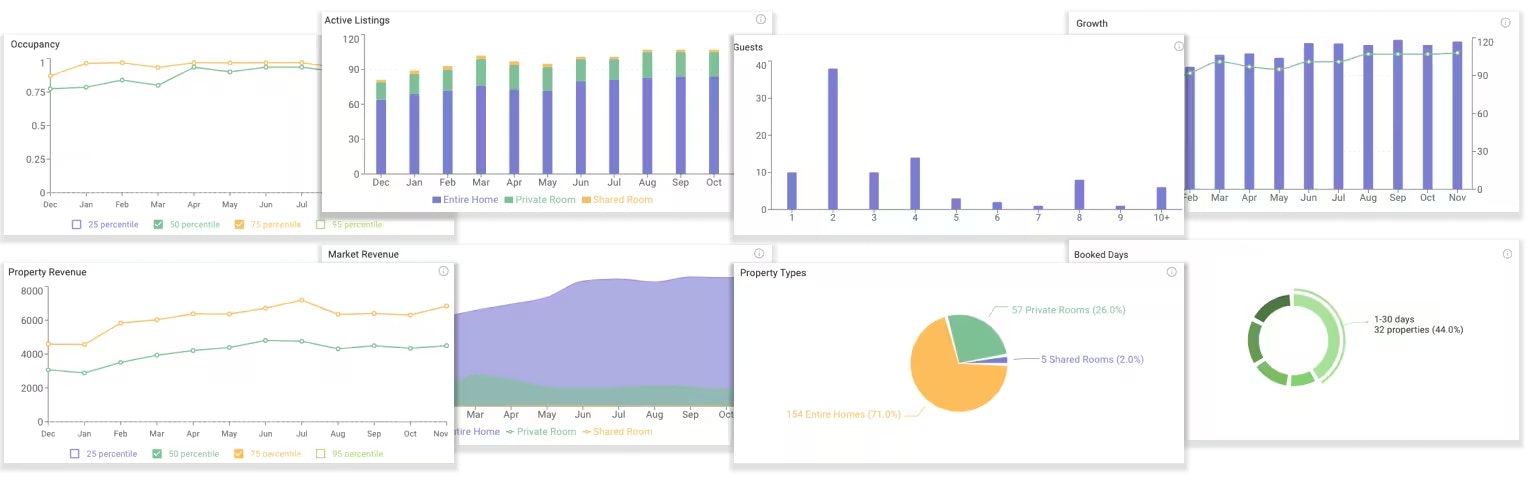The image size is (1536, 500).
Task: Uncheck 75 percentile in Property Revenue chart
Action: click(x=239, y=453)
